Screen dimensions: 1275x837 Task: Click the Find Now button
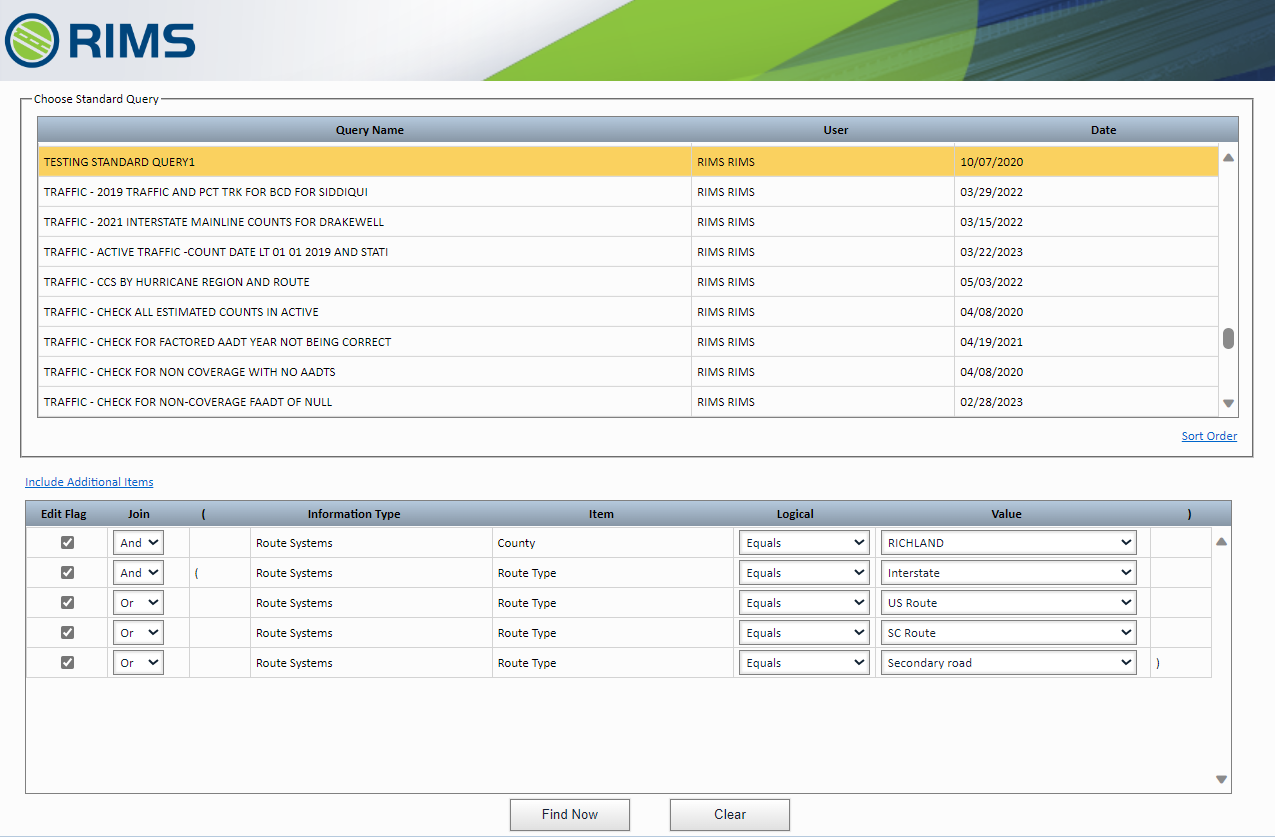click(570, 814)
